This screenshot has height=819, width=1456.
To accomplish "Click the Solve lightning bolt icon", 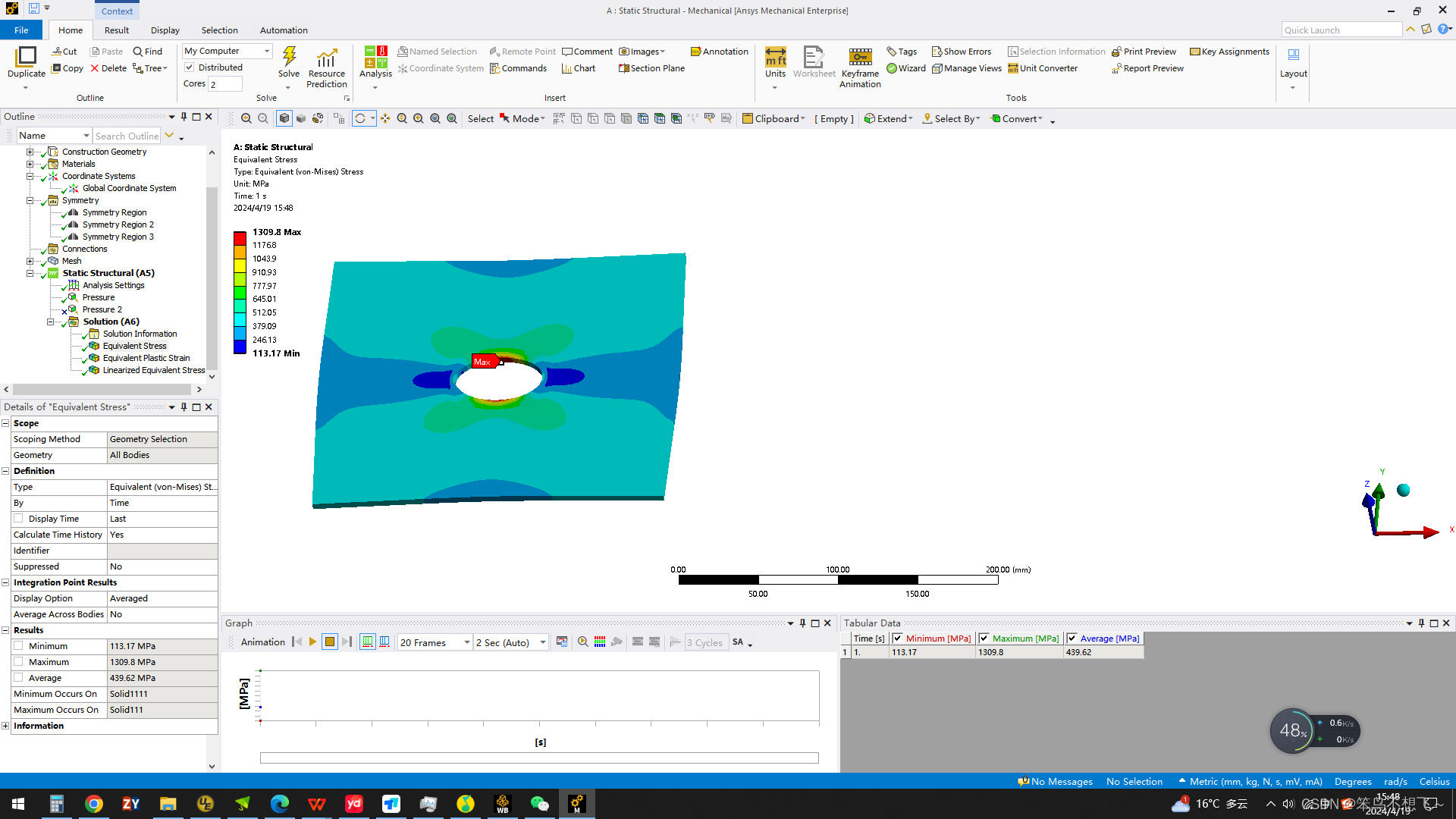I will click(289, 57).
